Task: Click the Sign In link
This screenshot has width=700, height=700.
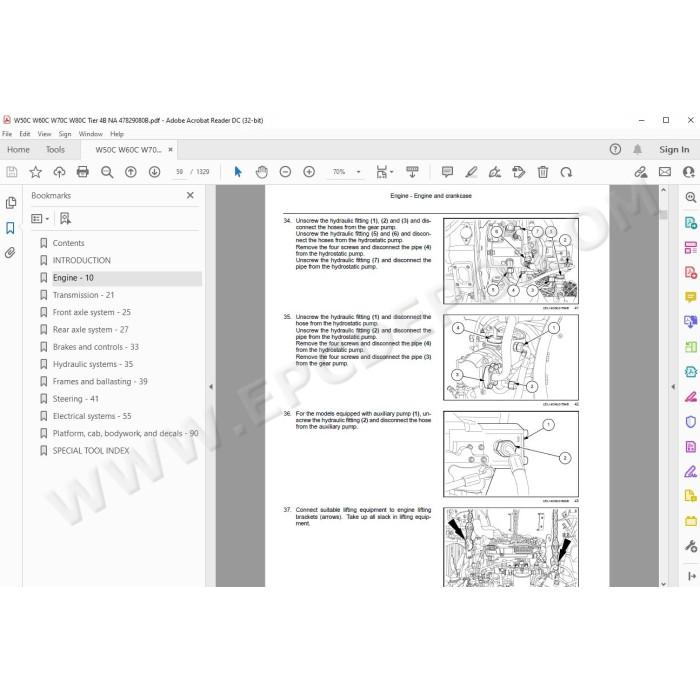Action: pos(674,150)
